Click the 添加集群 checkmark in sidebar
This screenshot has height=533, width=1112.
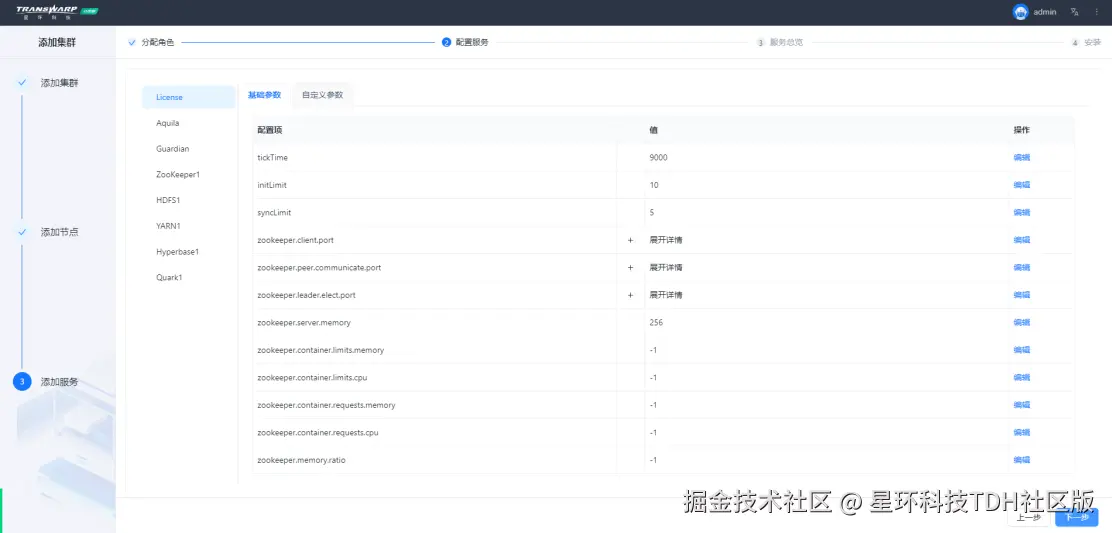tap(22, 82)
